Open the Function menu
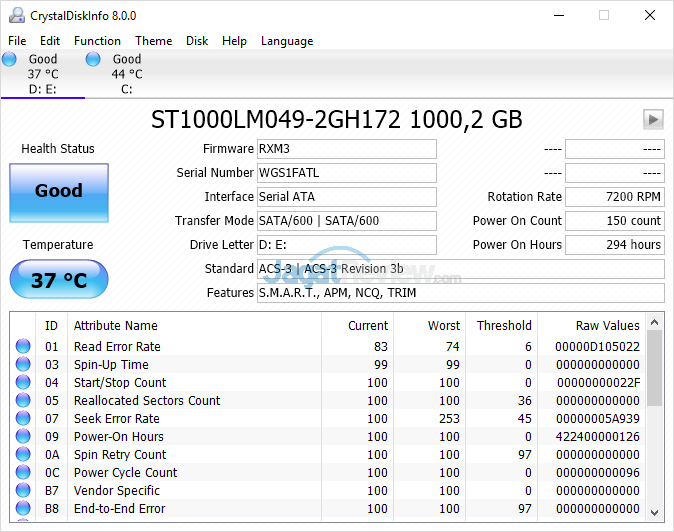The height and width of the screenshot is (532, 674). click(x=97, y=41)
